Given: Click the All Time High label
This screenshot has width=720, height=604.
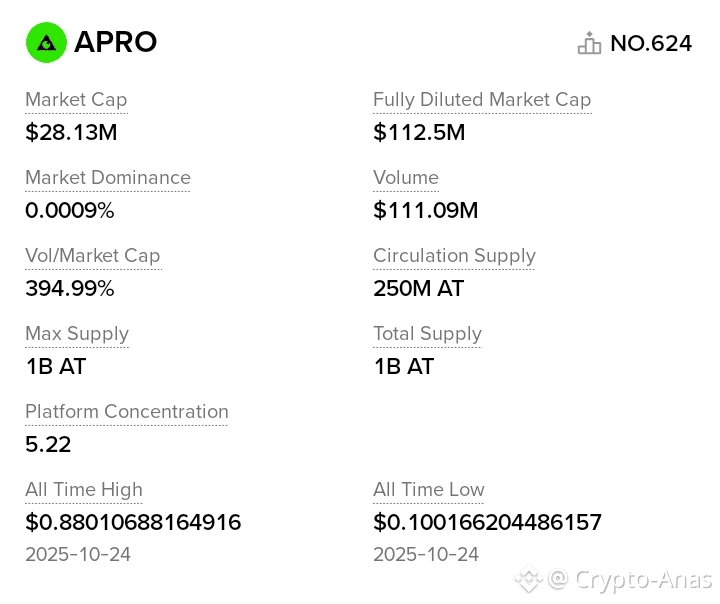Looking at the screenshot, I should coord(84,490).
